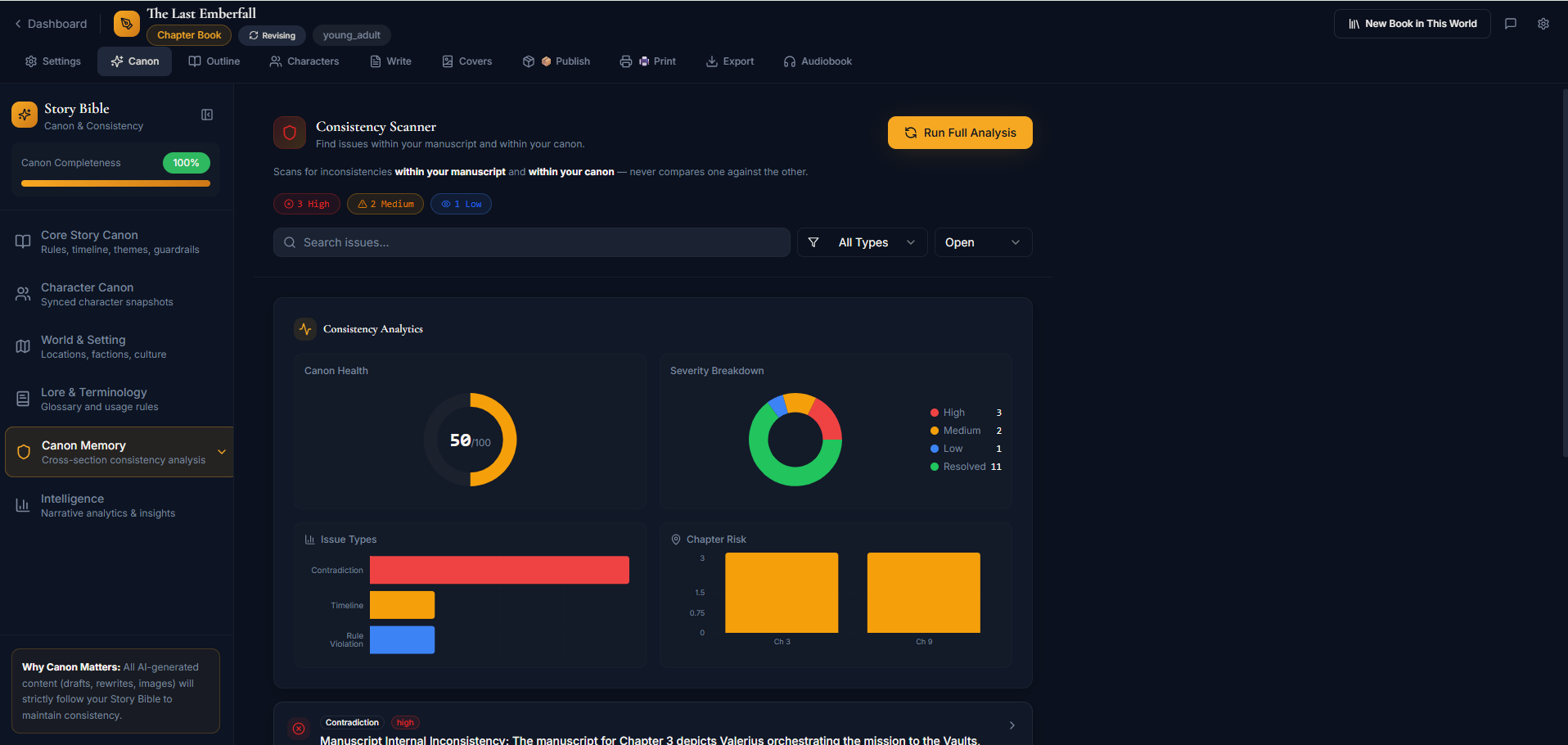Toggle the 3 High severity filter
This screenshot has height=745, width=1568.
pos(307,204)
